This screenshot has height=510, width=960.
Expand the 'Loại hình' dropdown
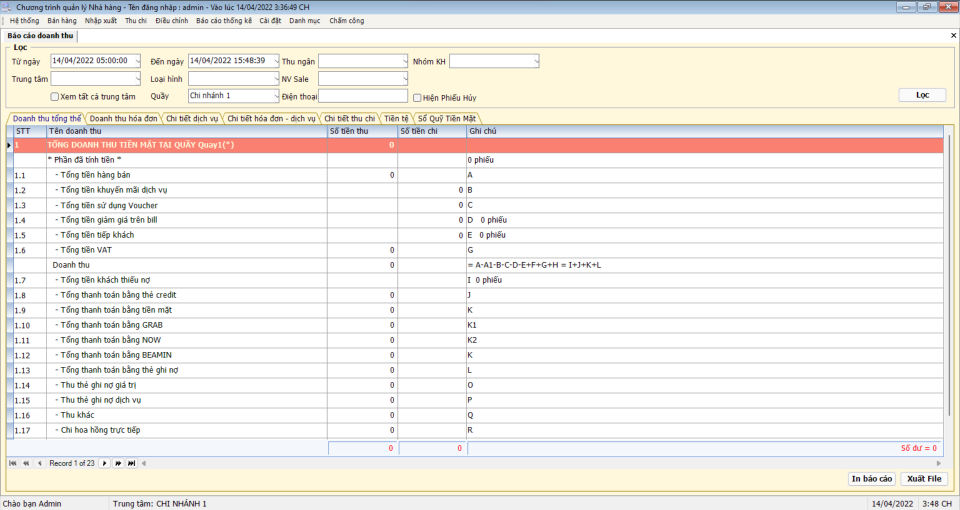(x=276, y=79)
